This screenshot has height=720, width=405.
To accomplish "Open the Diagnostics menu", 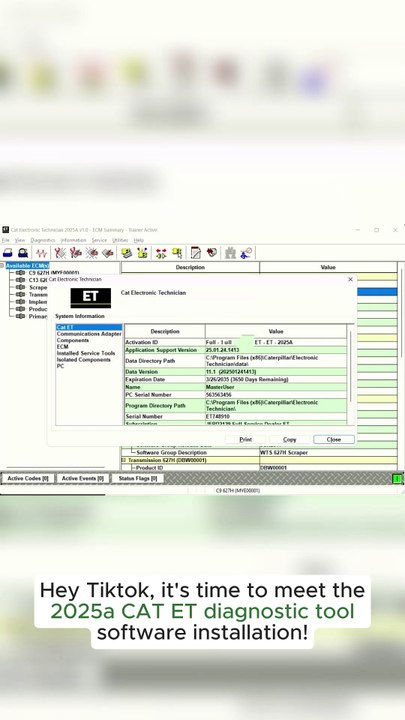I will (x=43, y=240).
